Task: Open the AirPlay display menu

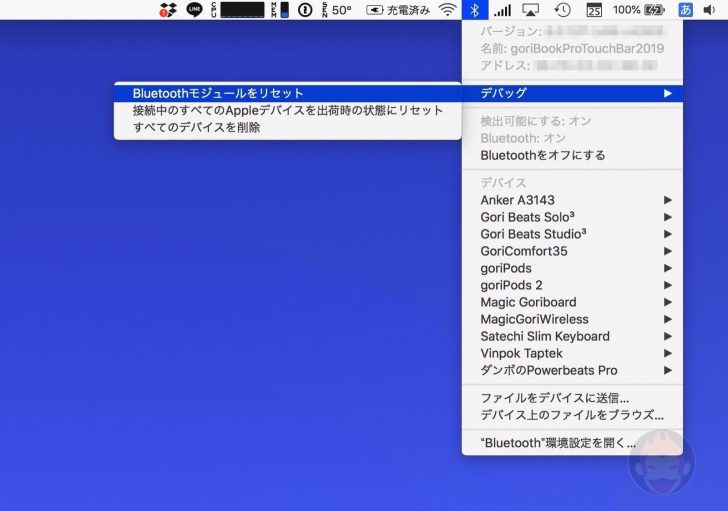Action: 531,10
